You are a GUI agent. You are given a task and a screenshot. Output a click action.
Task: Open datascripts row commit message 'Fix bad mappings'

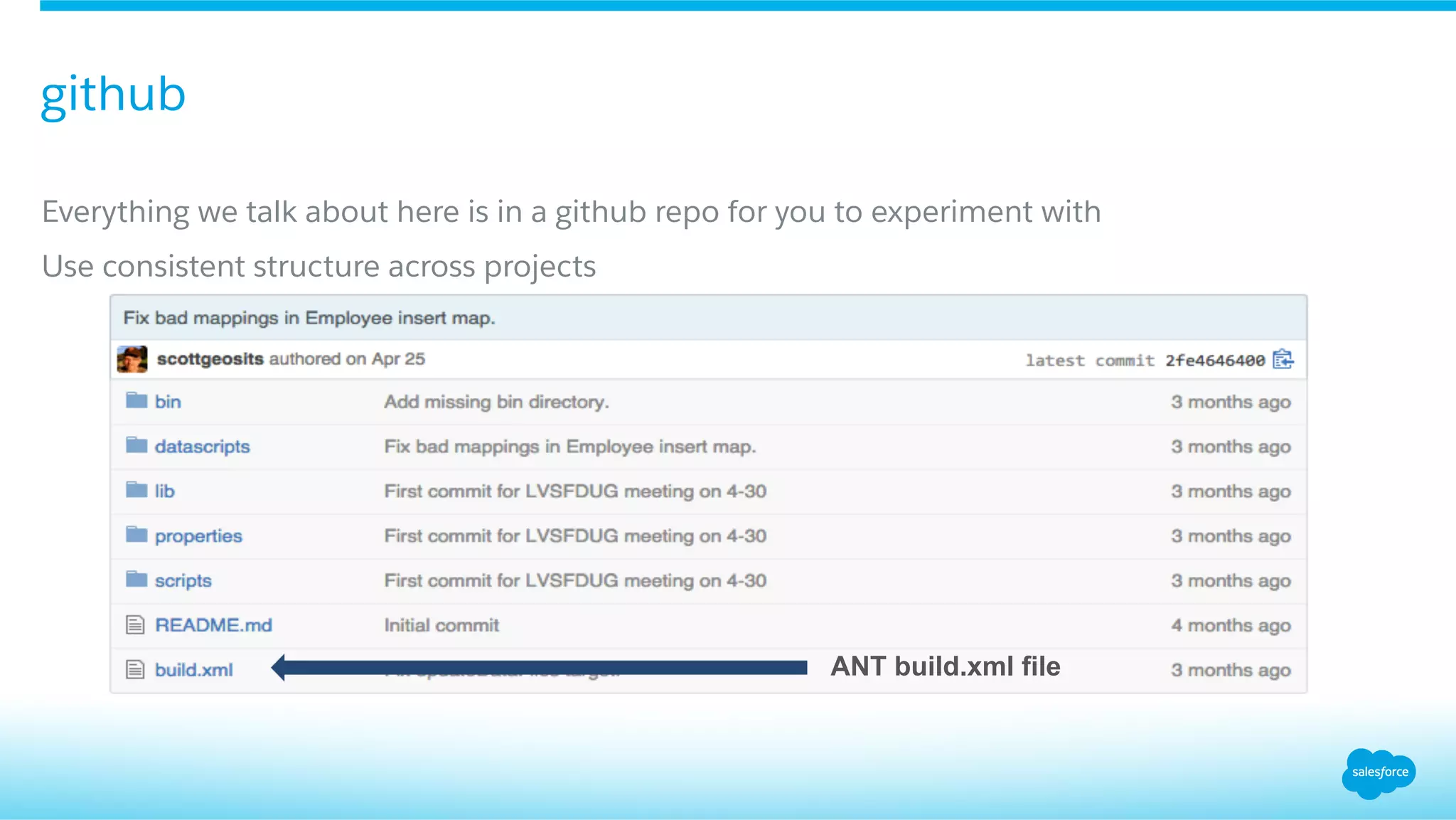tap(570, 447)
